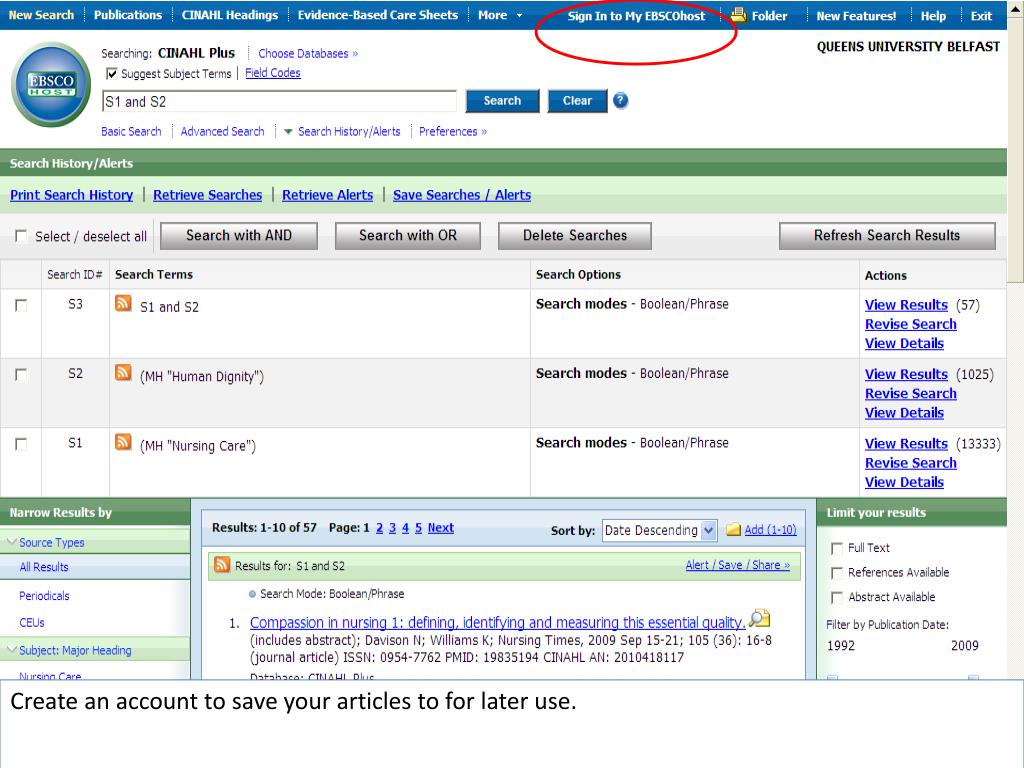Click Add (1-10) to folder link
1024x768 pixels.
point(770,530)
